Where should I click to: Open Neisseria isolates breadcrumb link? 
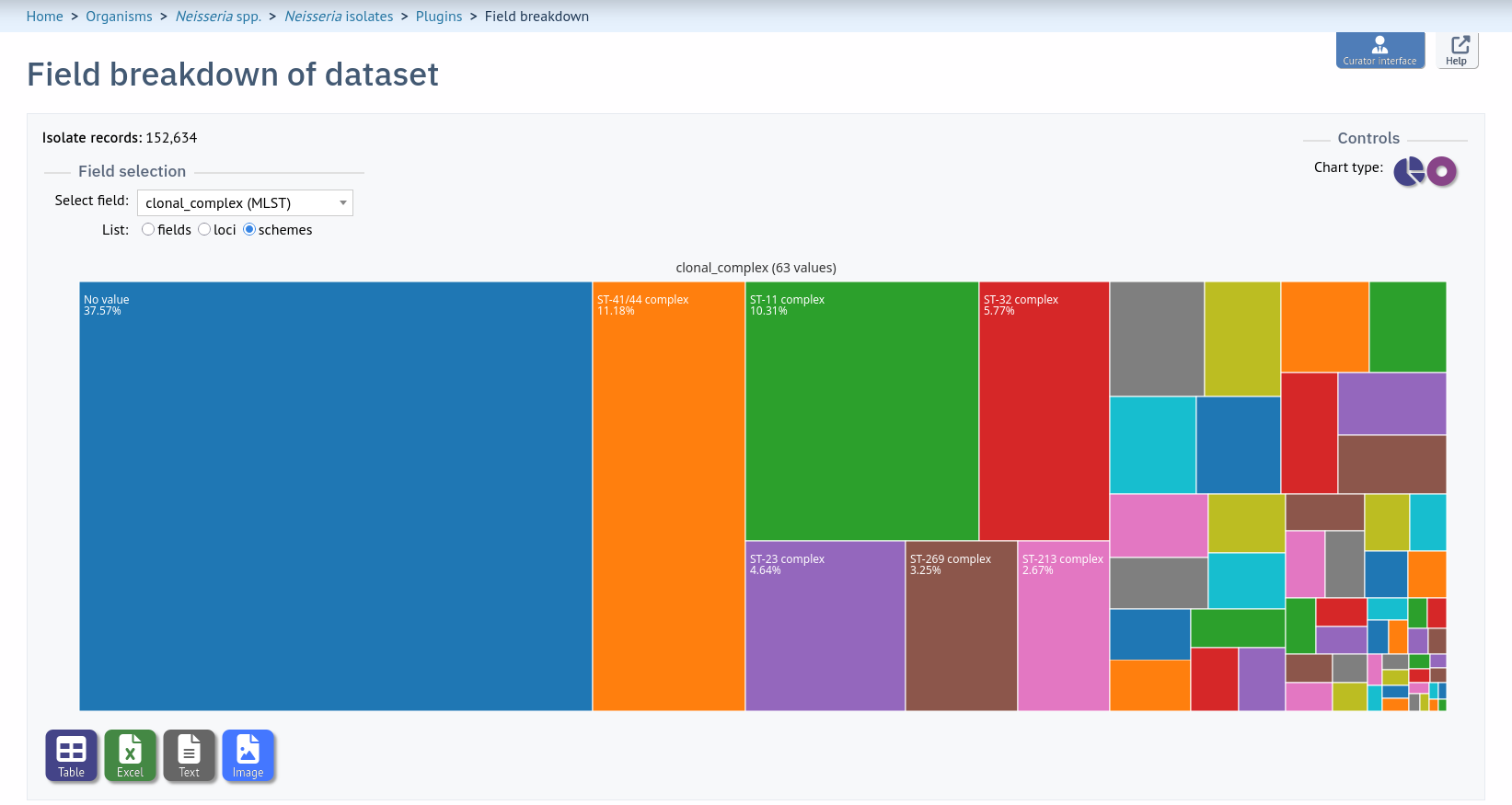click(x=339, y=17)
